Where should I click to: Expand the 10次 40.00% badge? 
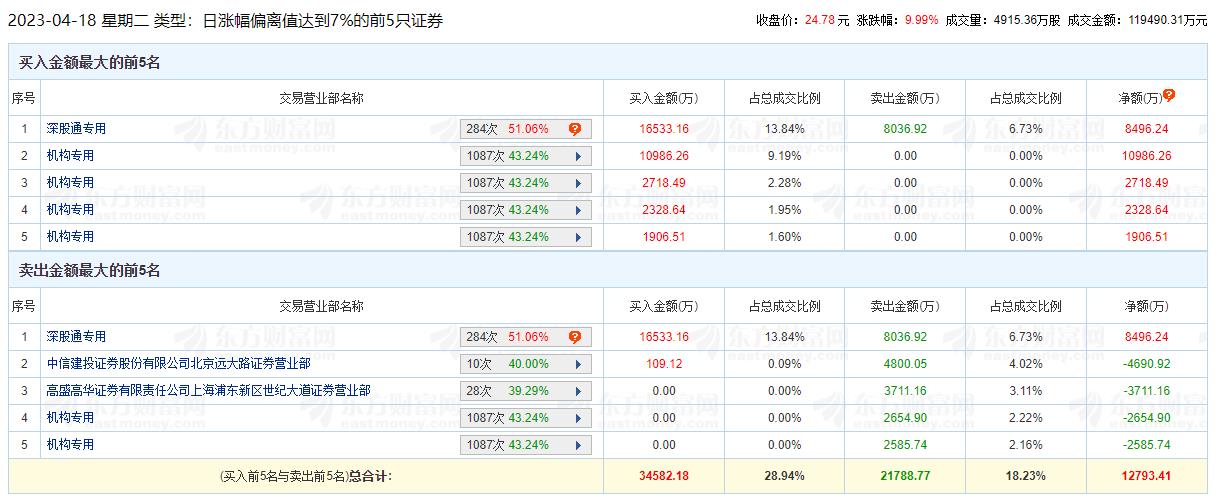tap(526, 364)
